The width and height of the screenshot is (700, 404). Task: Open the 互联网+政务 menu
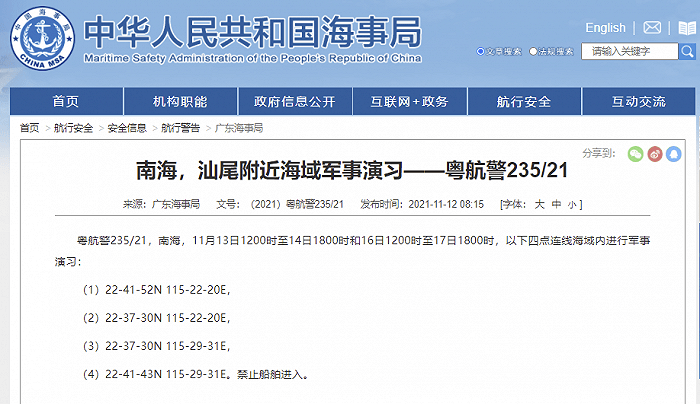pyautogui.click(x=409, y=102)
